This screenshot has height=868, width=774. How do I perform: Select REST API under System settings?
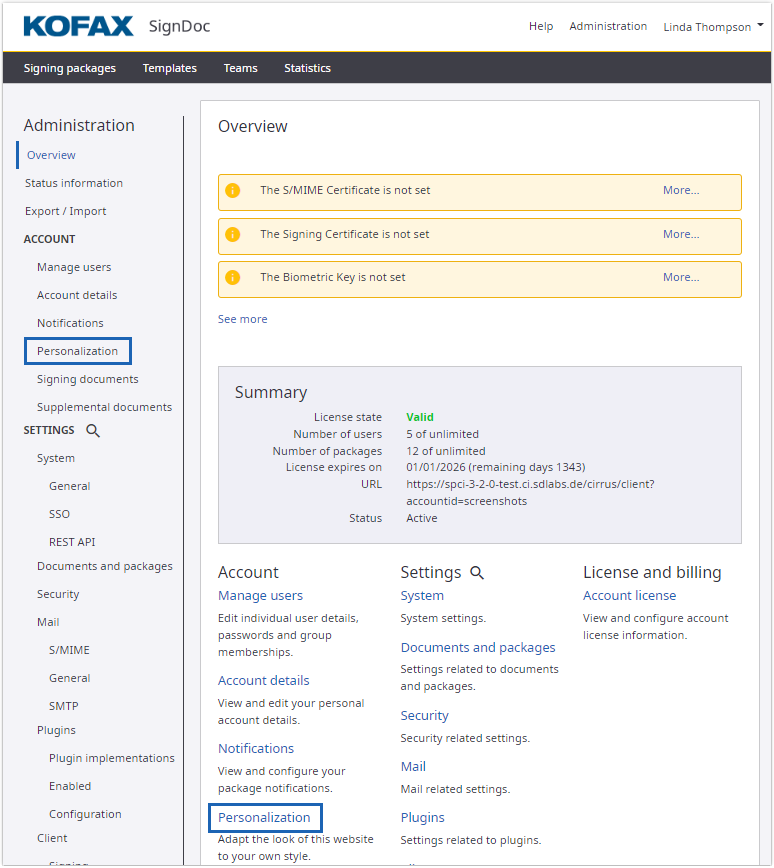click(x=72, y=542)
